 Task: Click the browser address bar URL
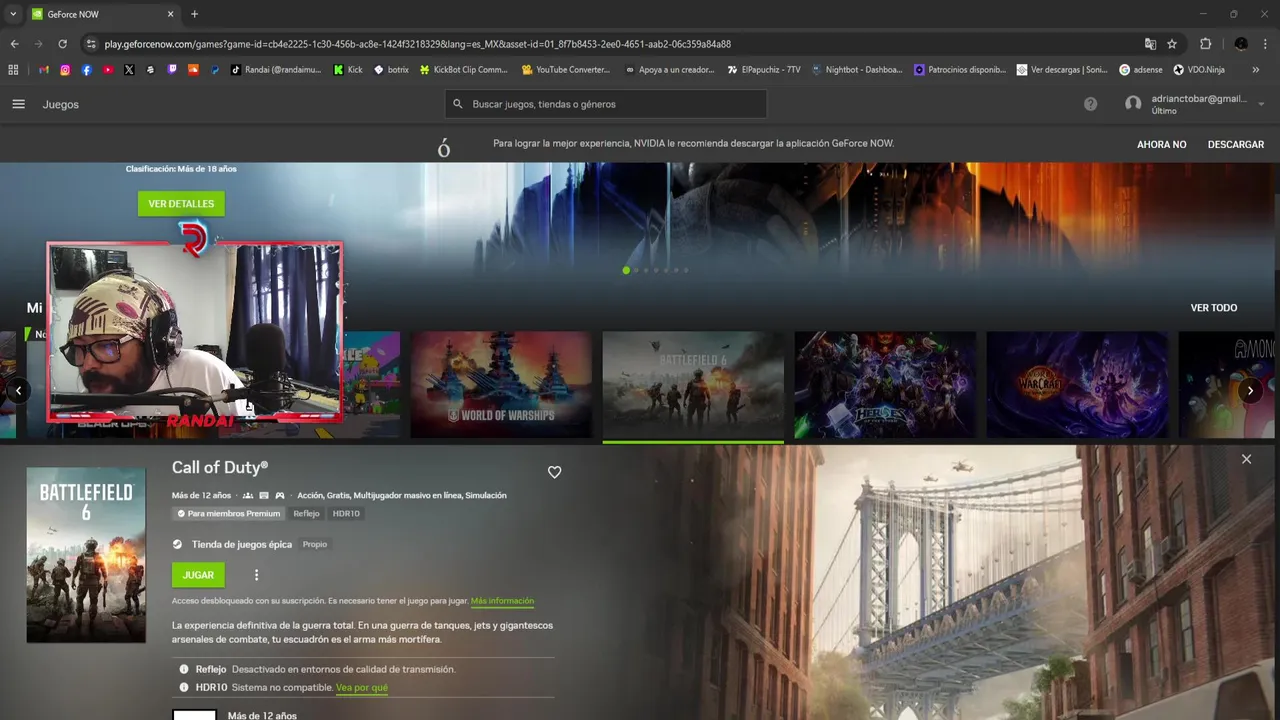(417, 44)
